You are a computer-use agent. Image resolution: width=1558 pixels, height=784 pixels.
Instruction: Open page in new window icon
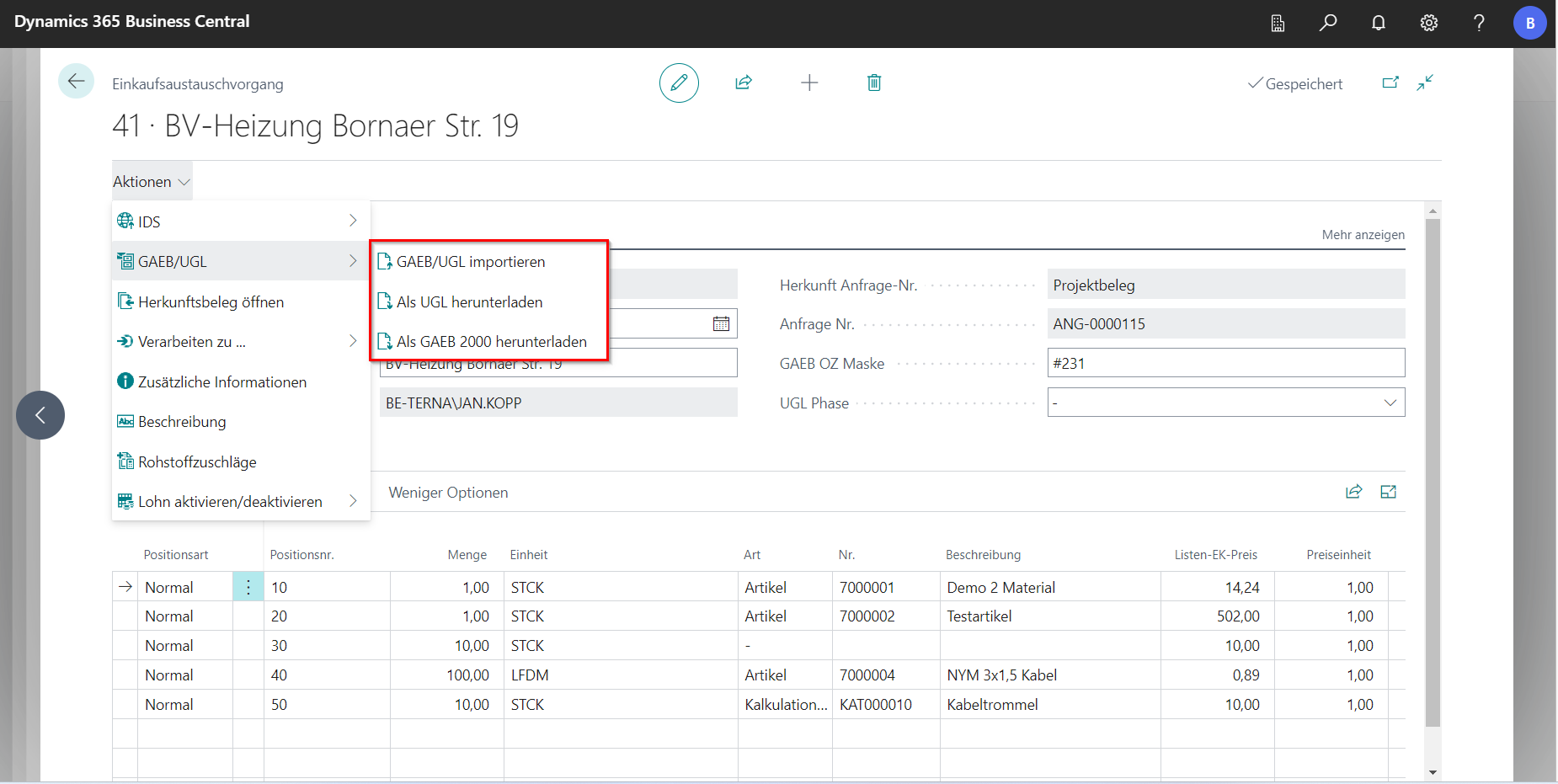pyautogui.click(x=1390, y=83)
